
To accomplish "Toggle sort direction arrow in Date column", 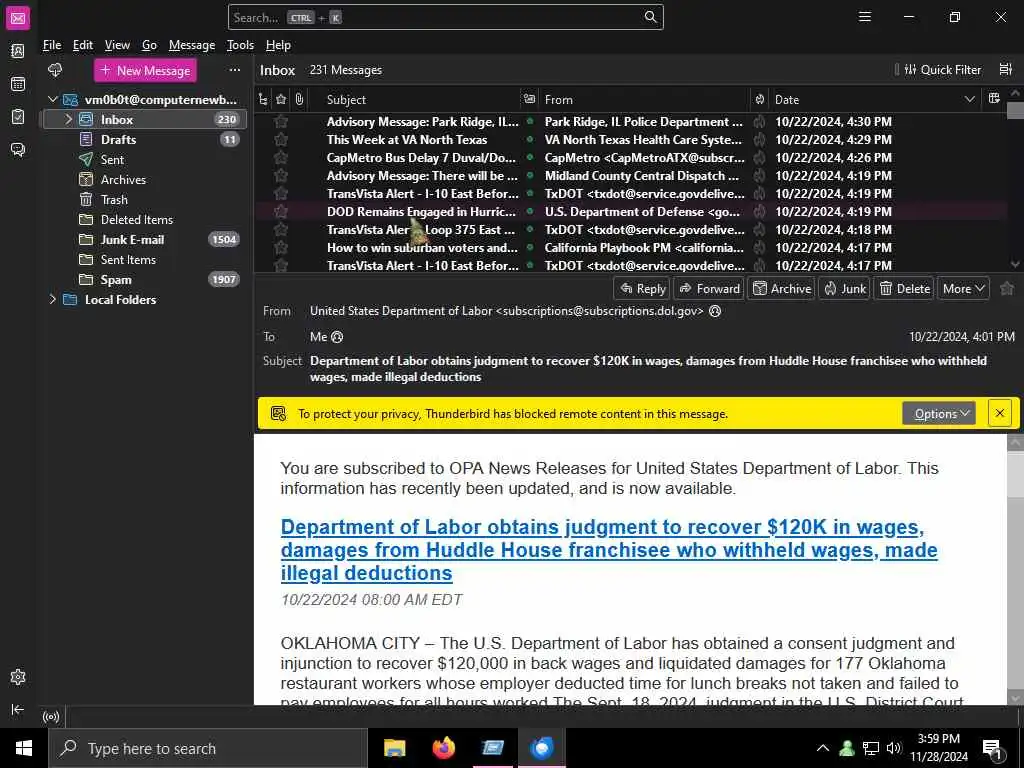I will pos(969,99).
